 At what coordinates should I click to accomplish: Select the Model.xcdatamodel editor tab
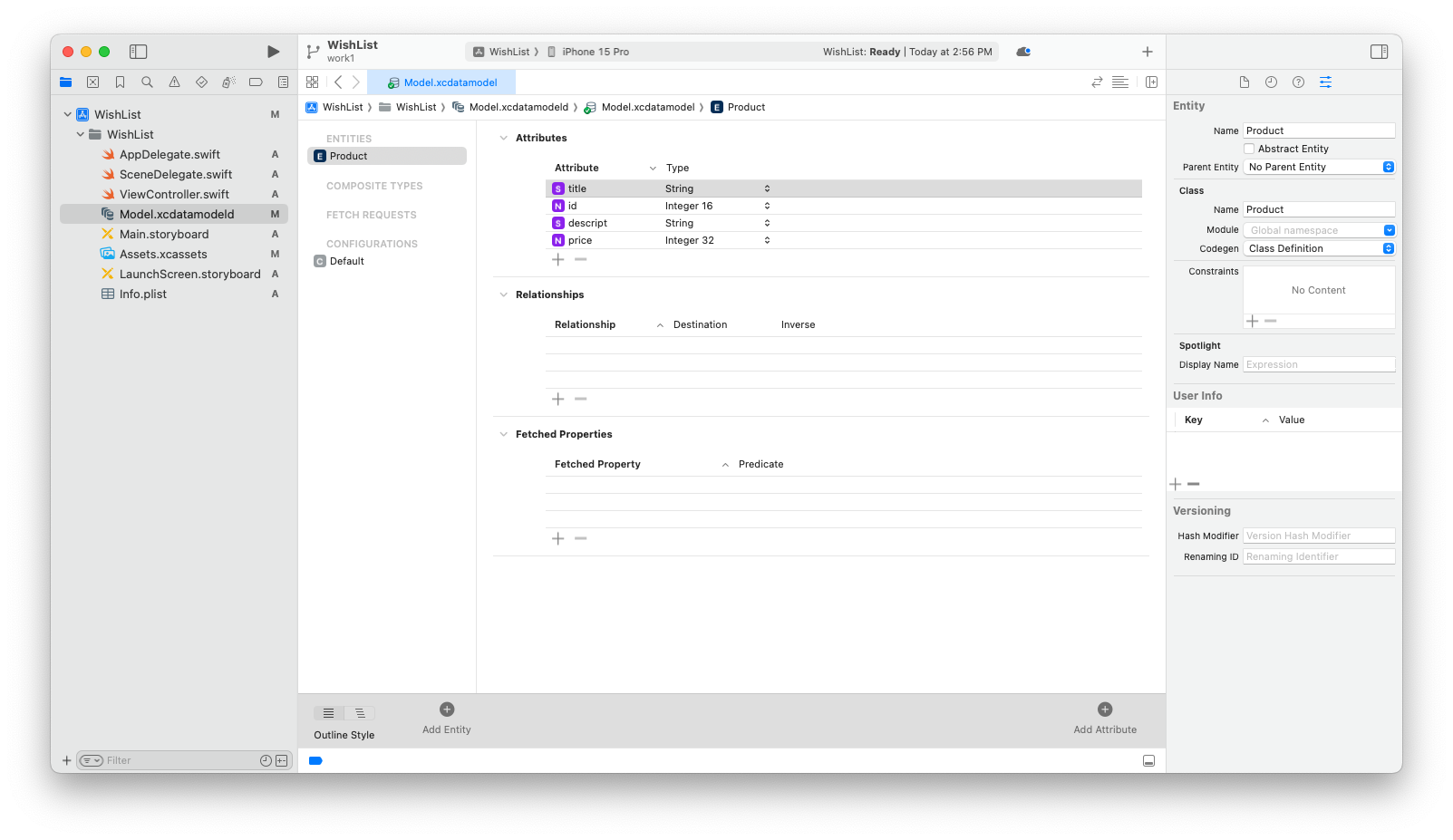(441, 82)
